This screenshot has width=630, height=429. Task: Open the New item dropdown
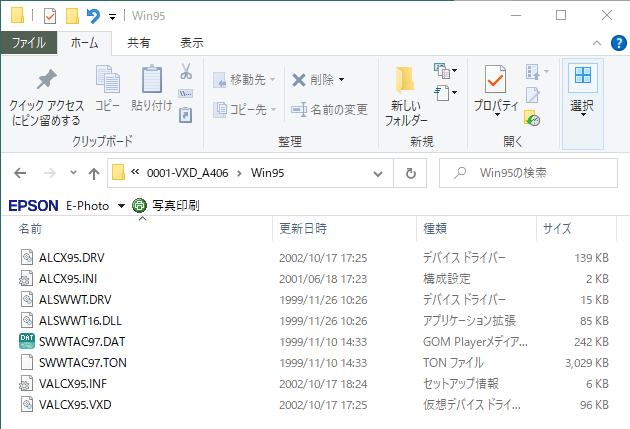446,71
